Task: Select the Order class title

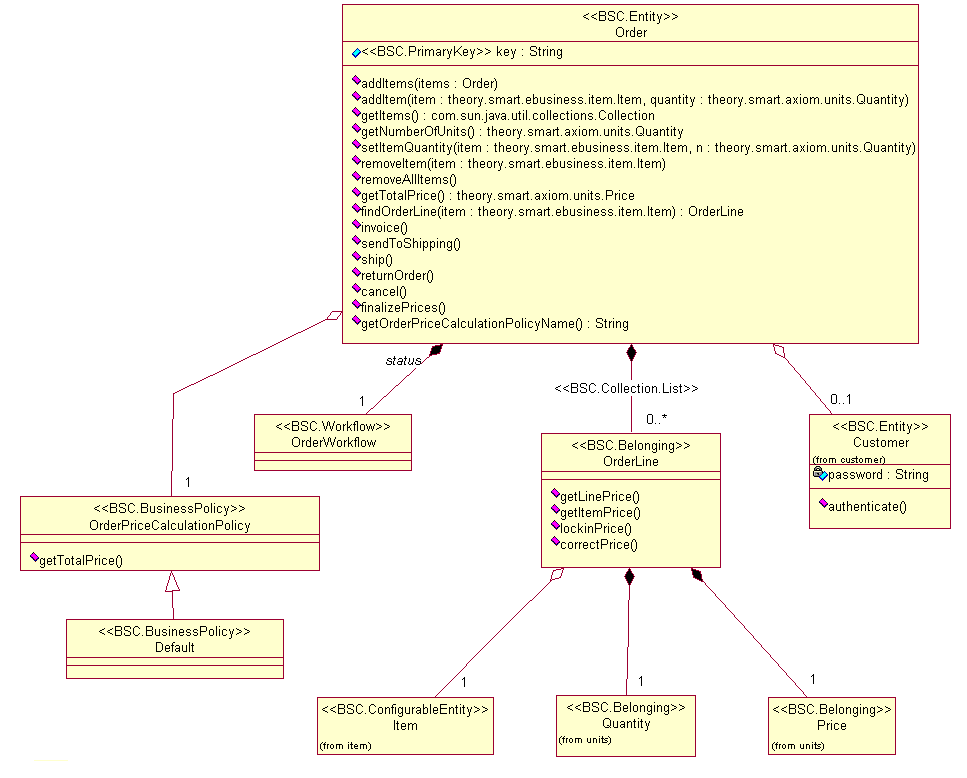Action: click(x=630, y=33)
